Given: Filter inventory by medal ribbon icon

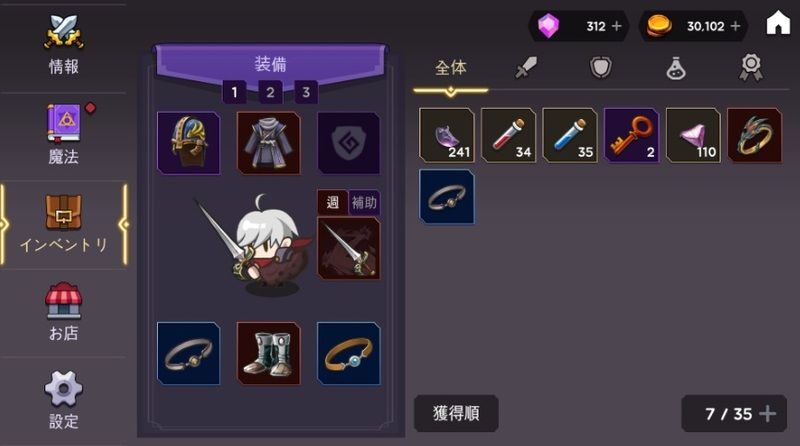Looking at the screenshot, I should (x=751, y=67).
